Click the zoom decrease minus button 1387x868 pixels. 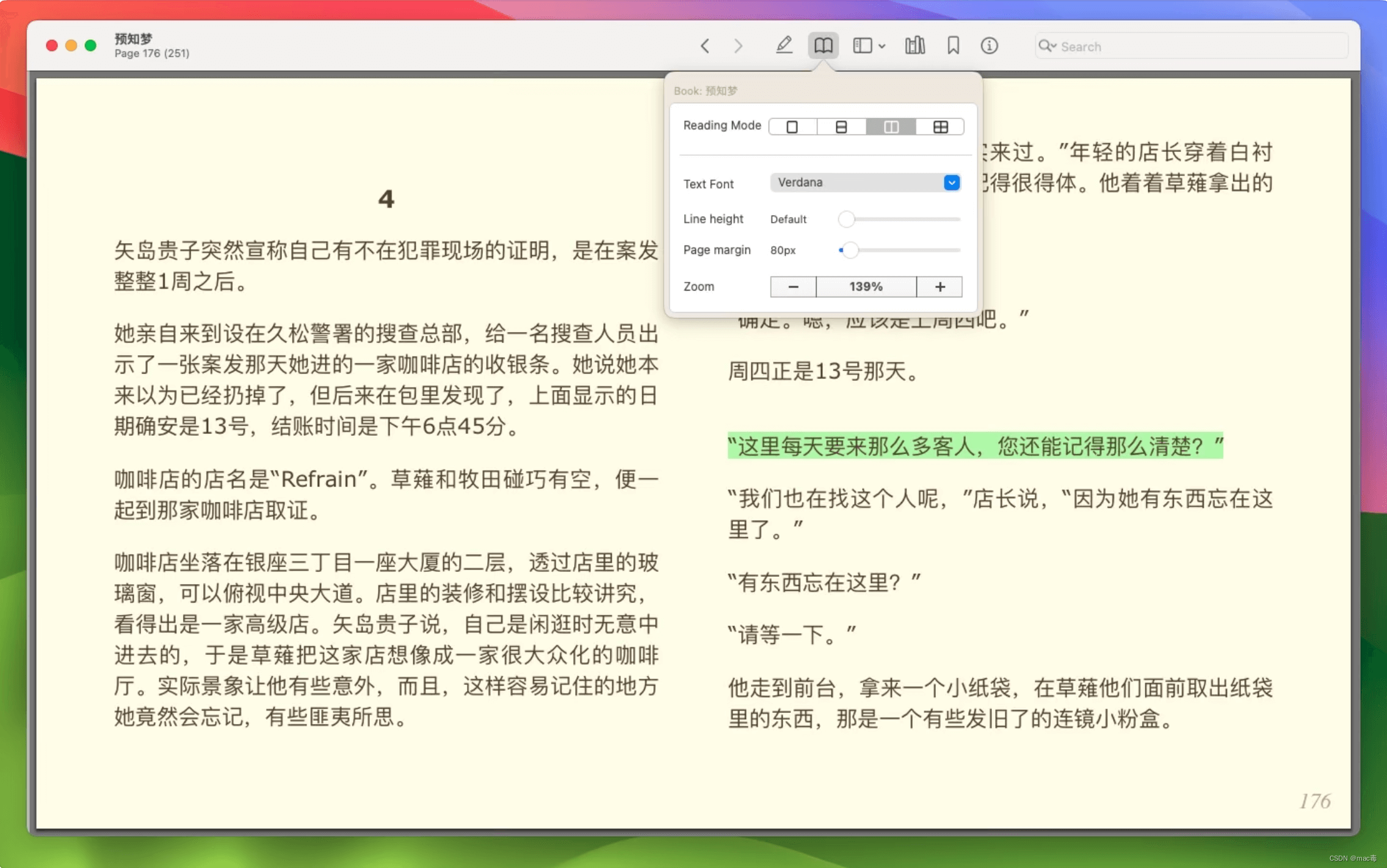pyautogui.click(x=793, y=287)
